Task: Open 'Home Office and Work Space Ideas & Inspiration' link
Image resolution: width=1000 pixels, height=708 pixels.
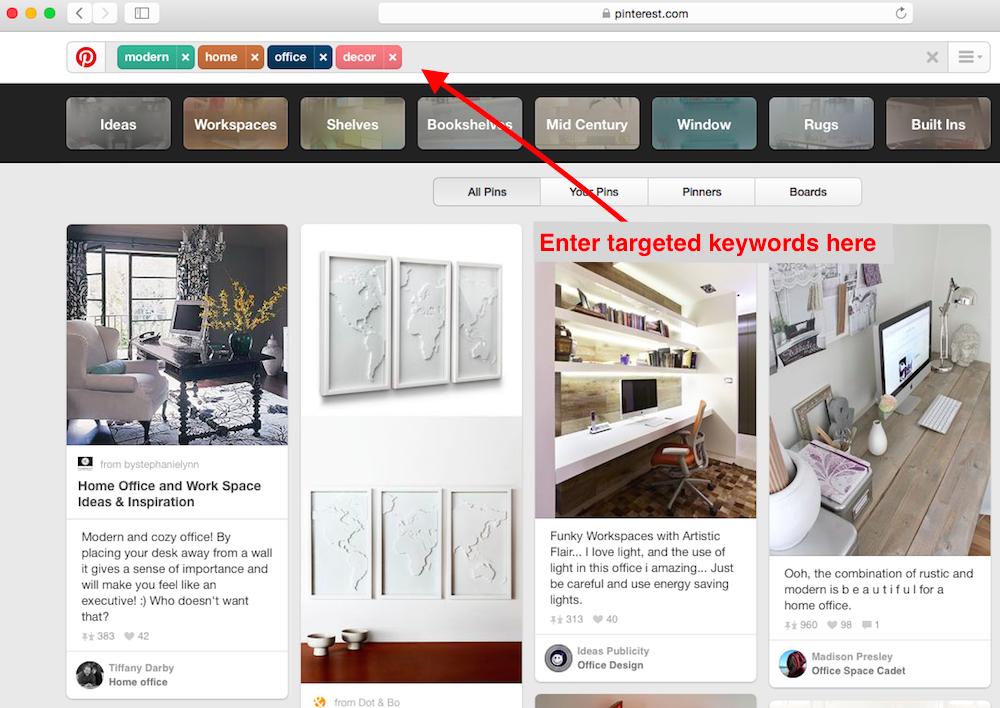Action: pos(170,494)
